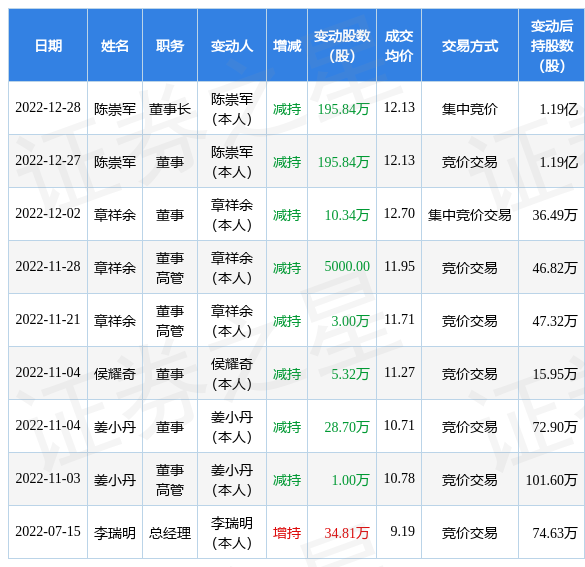Click the 34.81万 shares value
585x567 pixels.
[x=347, y=533]
